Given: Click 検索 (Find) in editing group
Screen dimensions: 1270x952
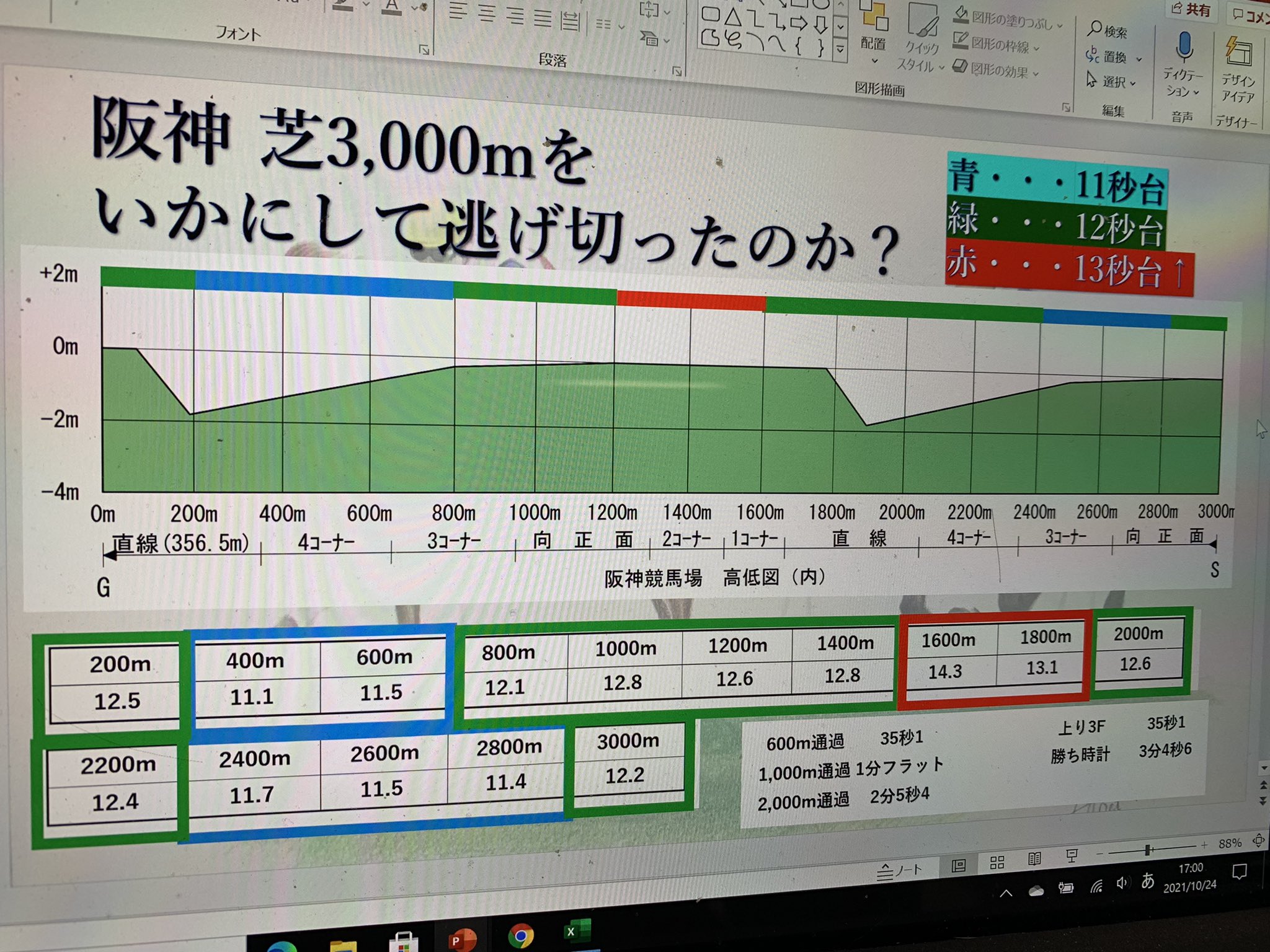Looking at the screenshot, I should click(x=1108, y=30).
